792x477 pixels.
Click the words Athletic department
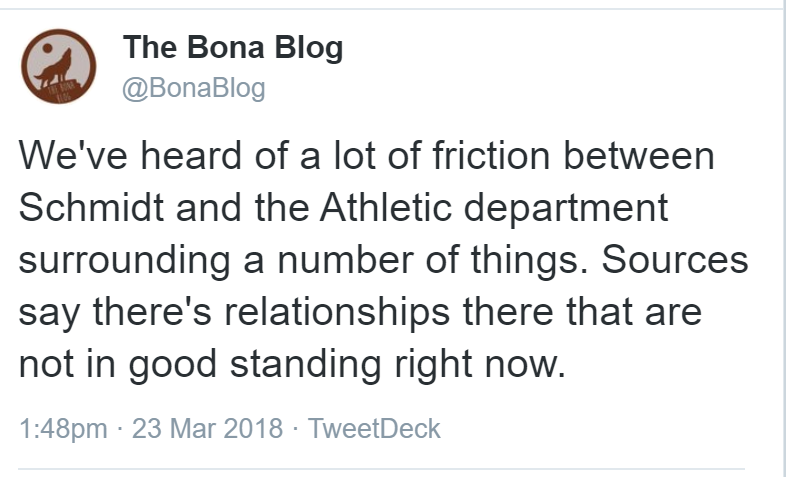point(494,209)
